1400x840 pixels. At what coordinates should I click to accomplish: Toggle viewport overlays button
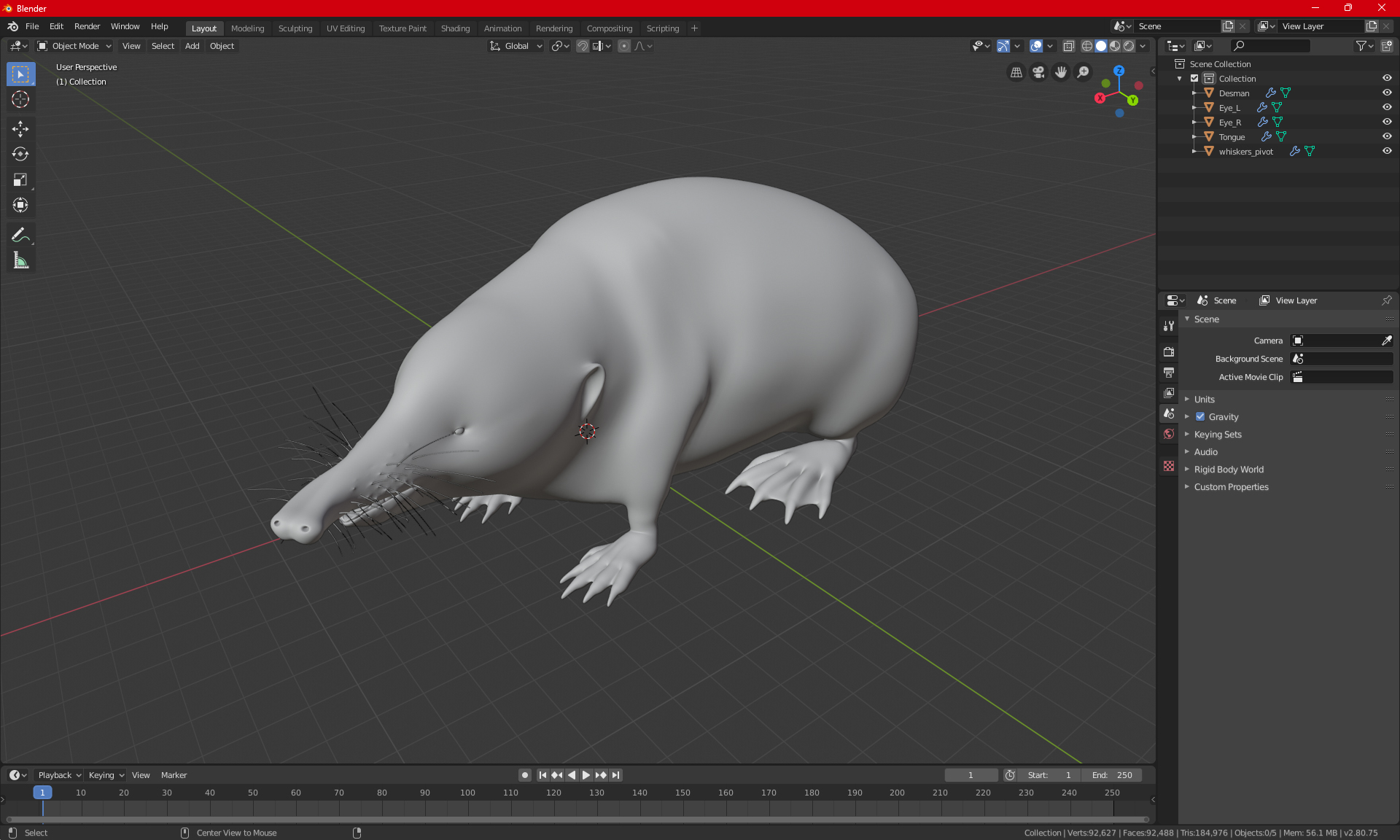coord(1036,46)
